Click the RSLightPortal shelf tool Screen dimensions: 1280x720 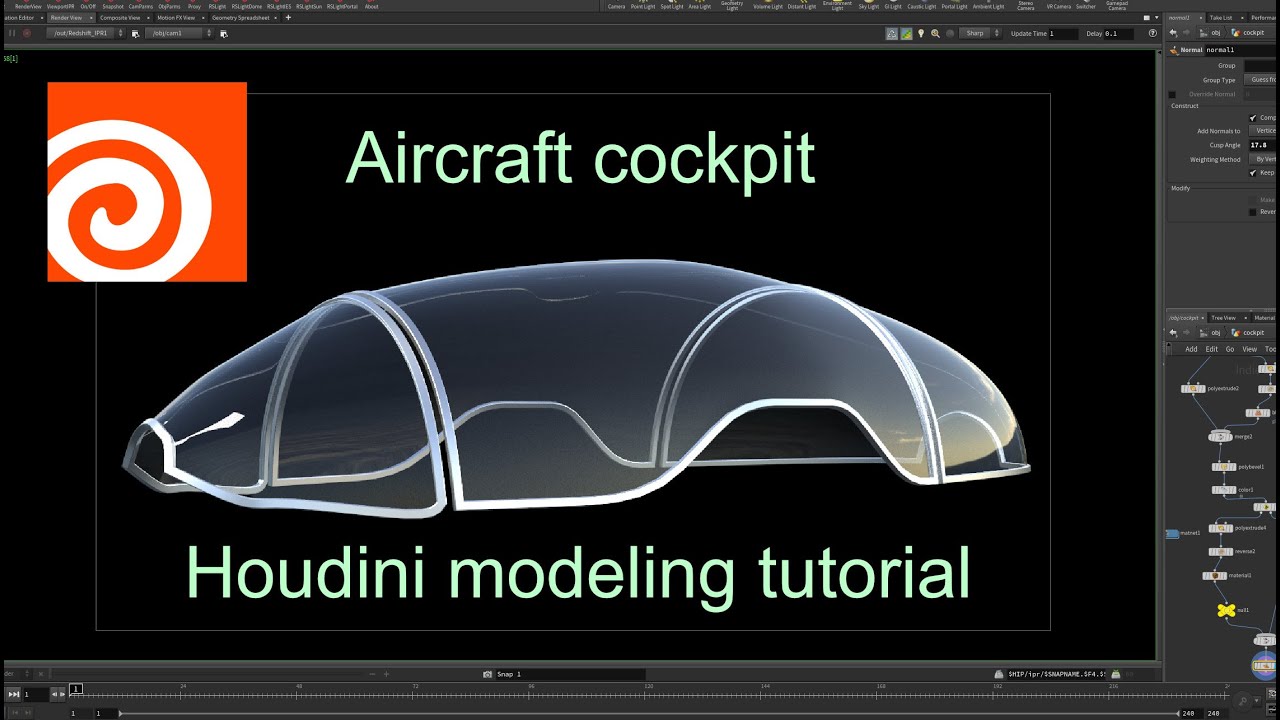[x=342, y=7]
